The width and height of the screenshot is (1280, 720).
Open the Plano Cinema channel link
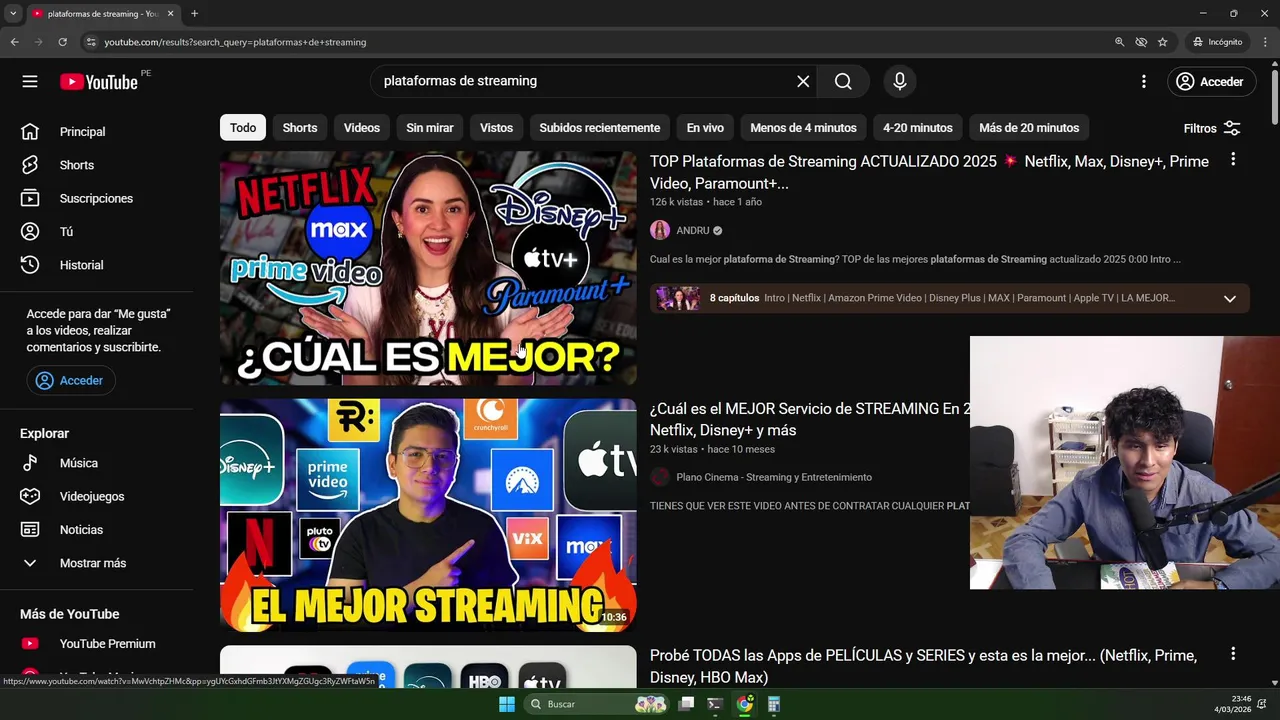774,478
